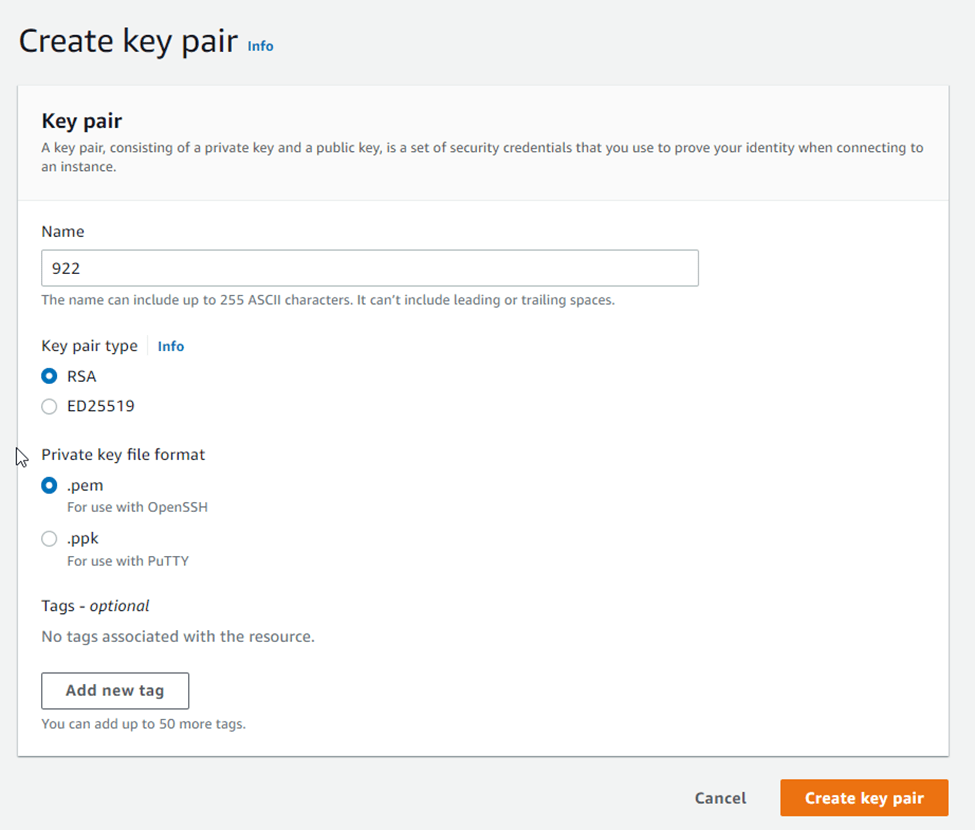Image resolution: width=975 pixels, height=830 pixels.
Task: Cancel the key pair creation
Action: point(720,798)
